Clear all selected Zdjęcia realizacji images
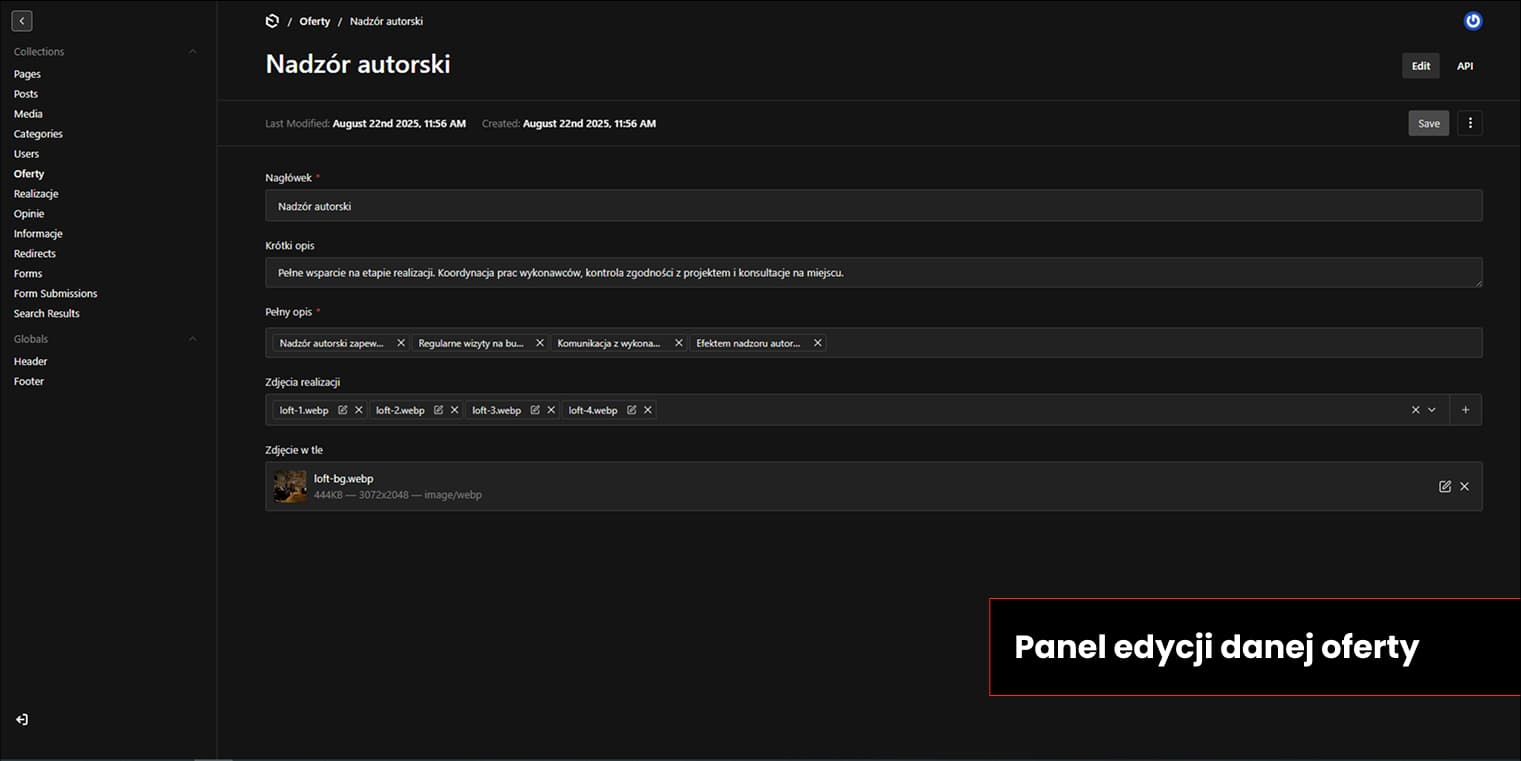 coord(1415,410)
